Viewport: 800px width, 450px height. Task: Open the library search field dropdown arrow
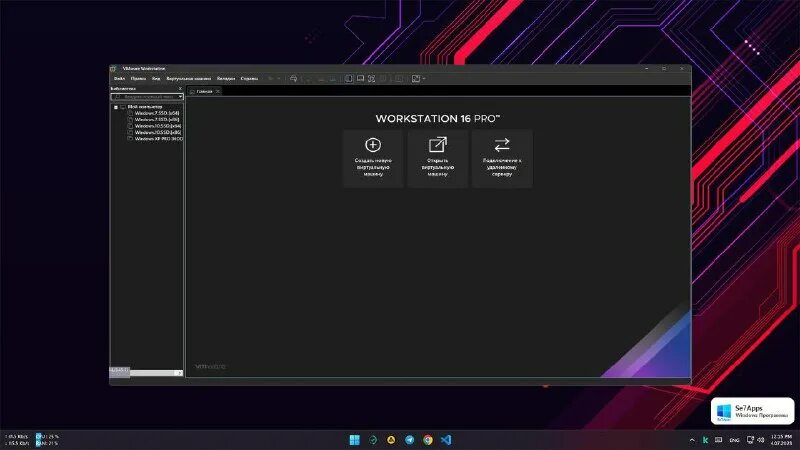coord(180,96)
